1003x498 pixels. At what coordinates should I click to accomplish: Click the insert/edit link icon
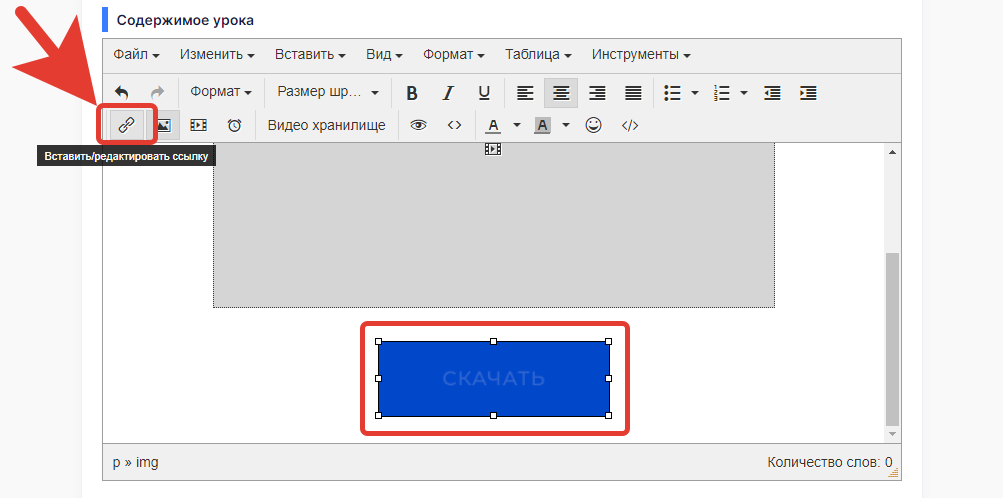[127, 125]
